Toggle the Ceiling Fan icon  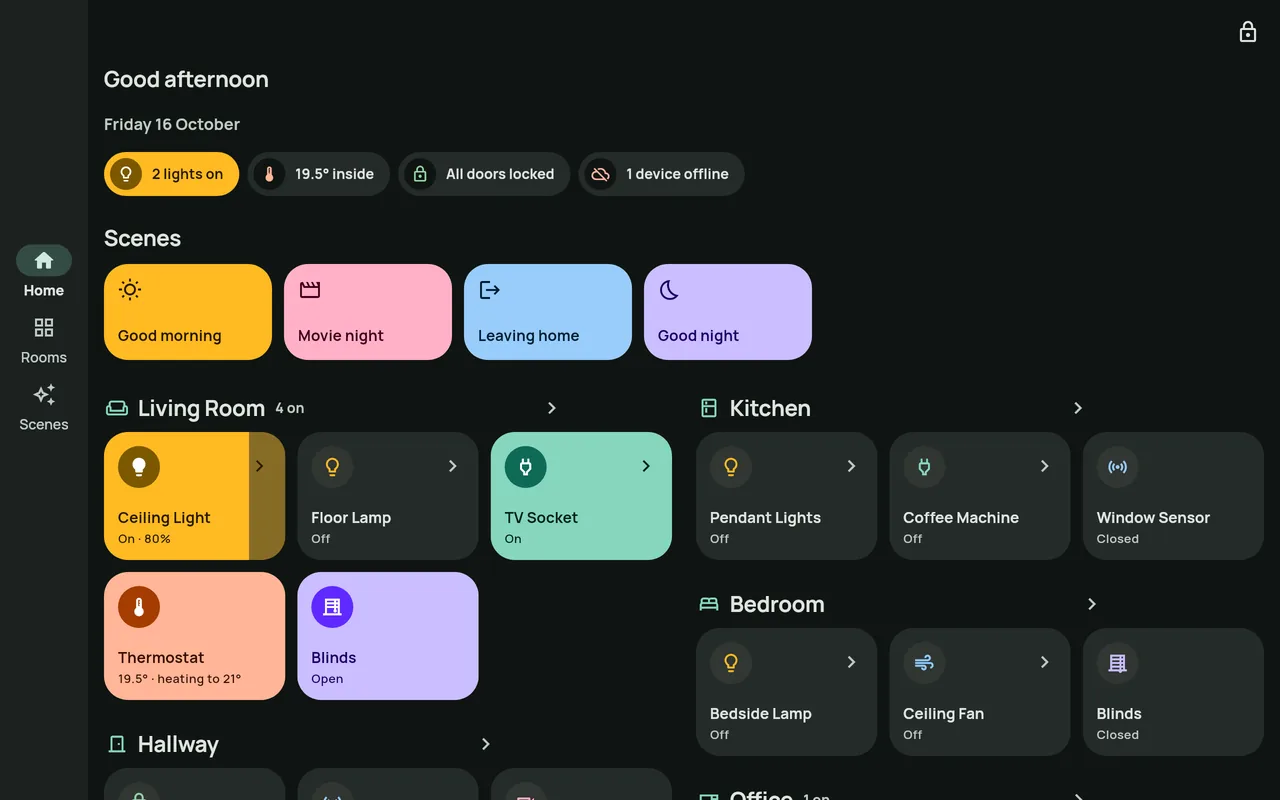924,662
